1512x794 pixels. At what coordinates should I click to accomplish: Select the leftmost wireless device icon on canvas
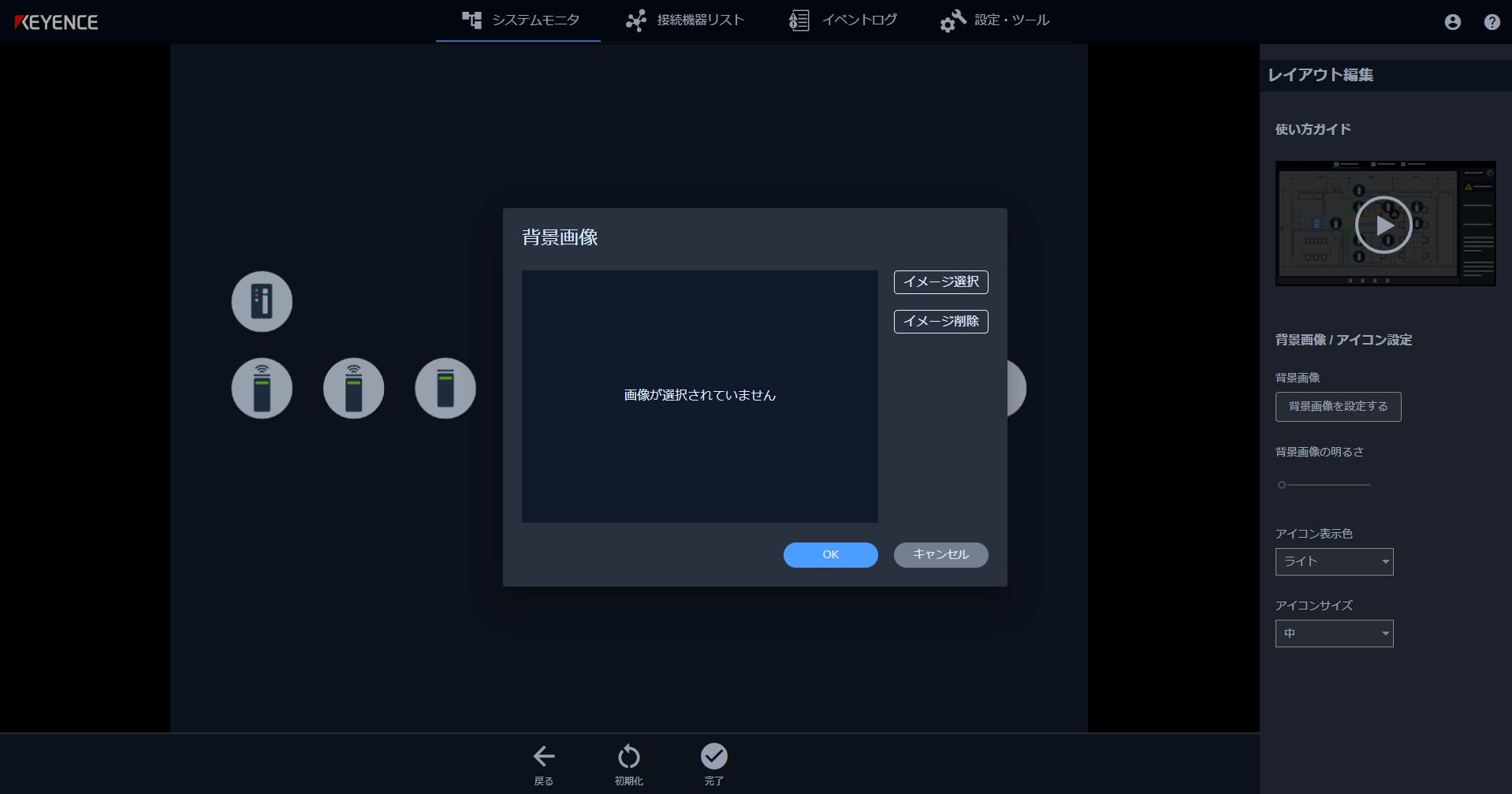coord(262,388)
